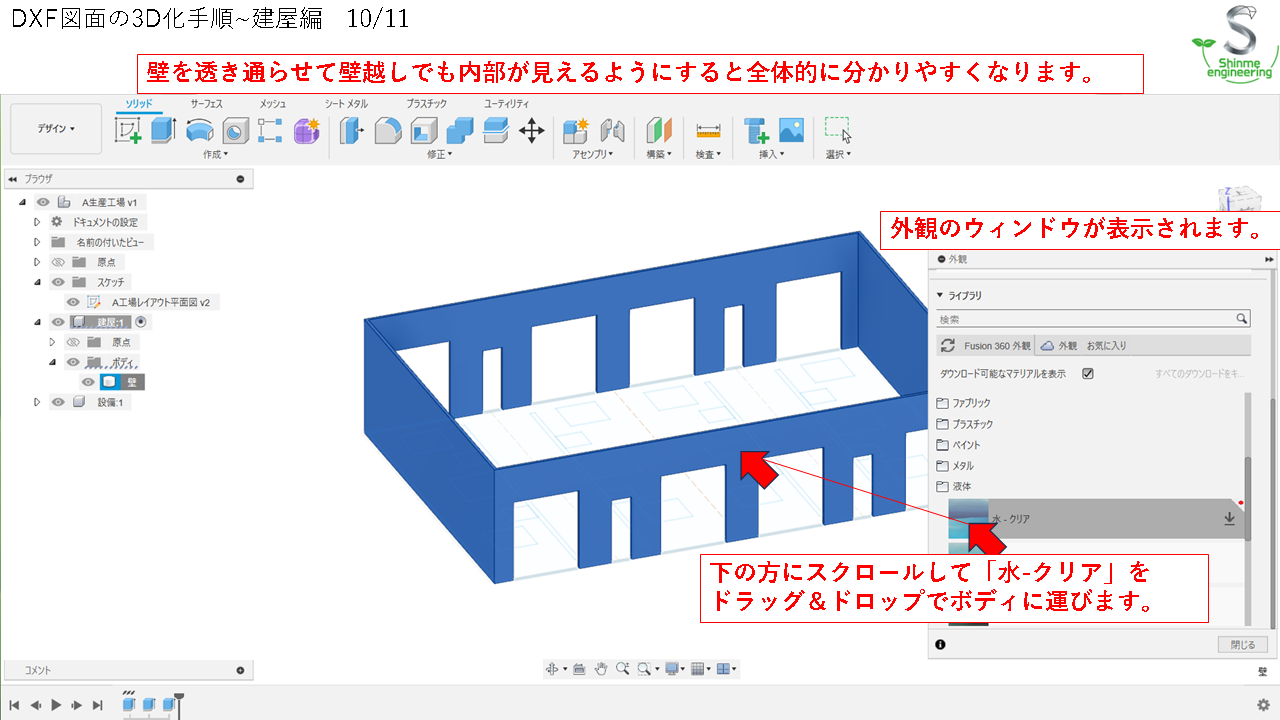Click the New Component icon
This screenshot has width=1280, height=720.
[576, 131]
